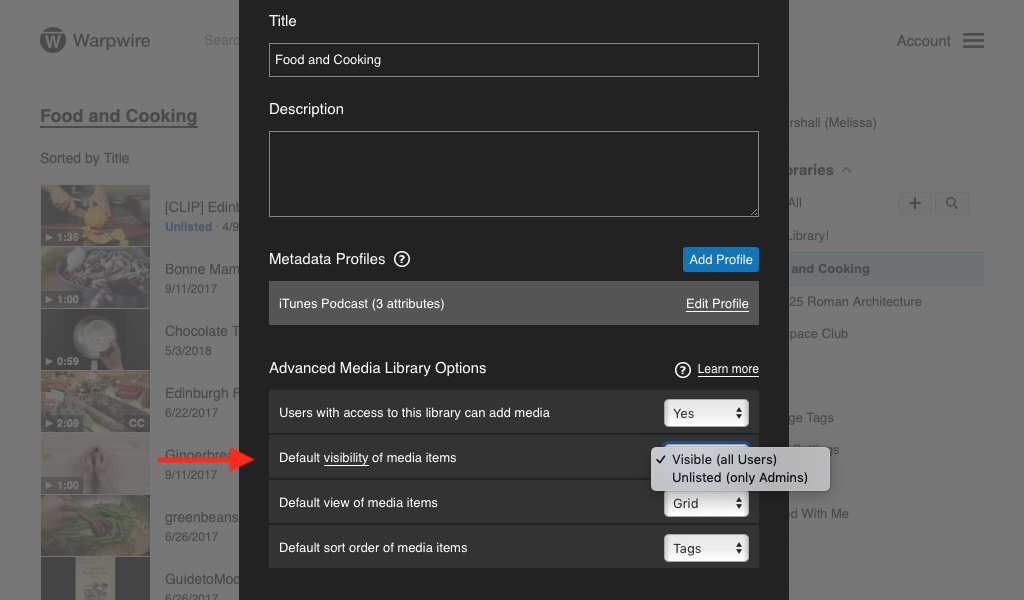Click the underlined visibility link
Screen dimensions: 1024x600
tap(346, 458)
